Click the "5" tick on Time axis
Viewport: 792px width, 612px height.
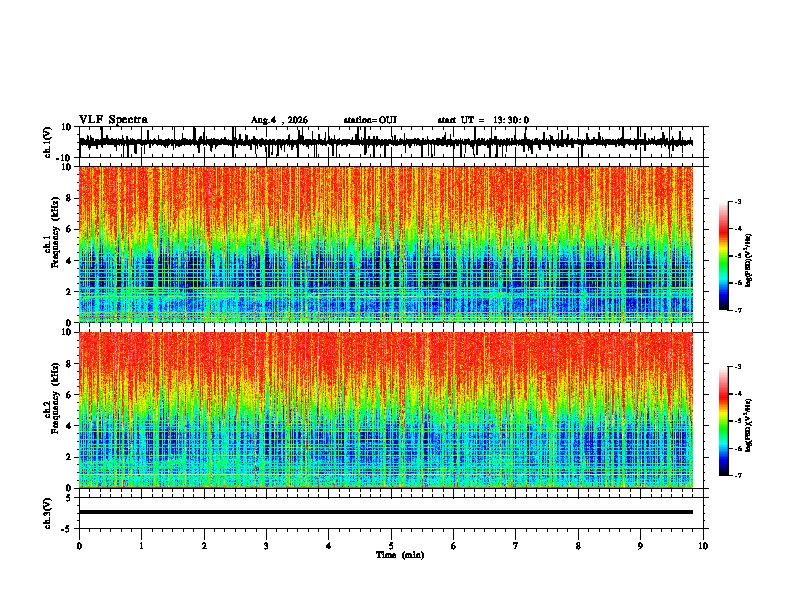coord(391,546)
